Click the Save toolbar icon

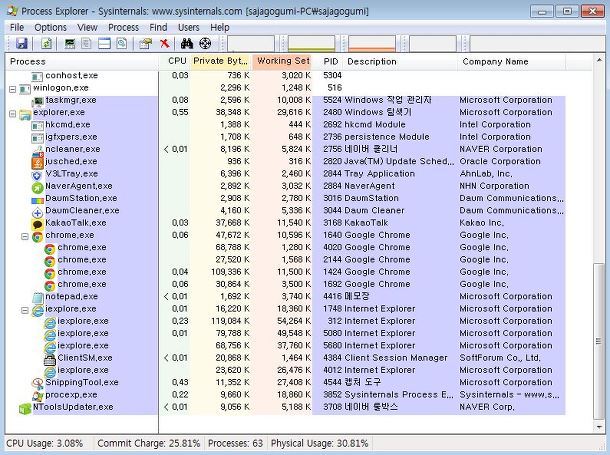[x=21, y=43]
